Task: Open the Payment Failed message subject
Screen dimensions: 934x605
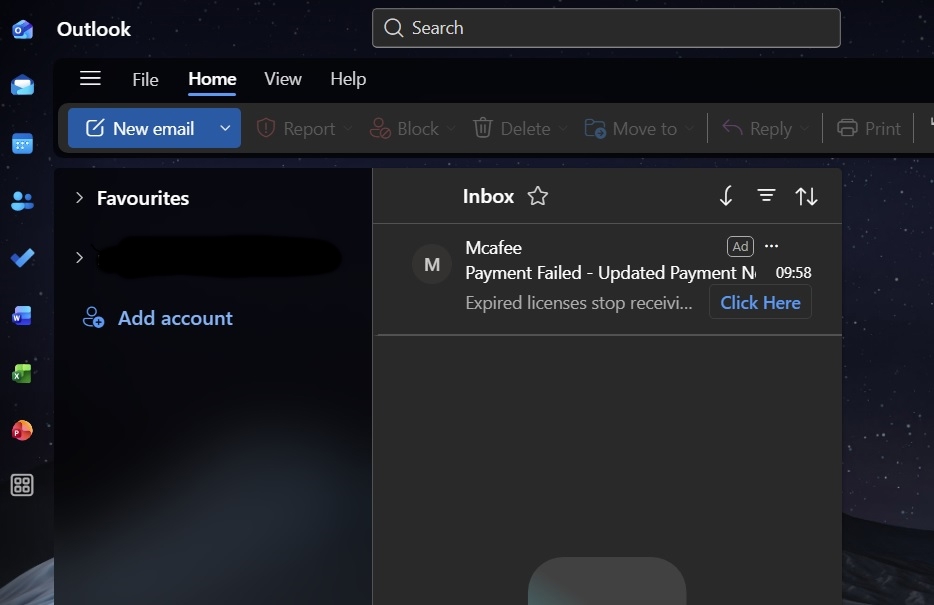Action: pyautogui.click(x=611, y=273)
